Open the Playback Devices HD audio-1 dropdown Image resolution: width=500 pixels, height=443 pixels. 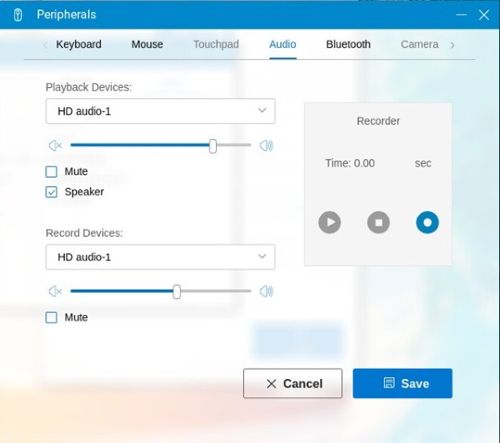pyautogui.click(x=160, y=111)
